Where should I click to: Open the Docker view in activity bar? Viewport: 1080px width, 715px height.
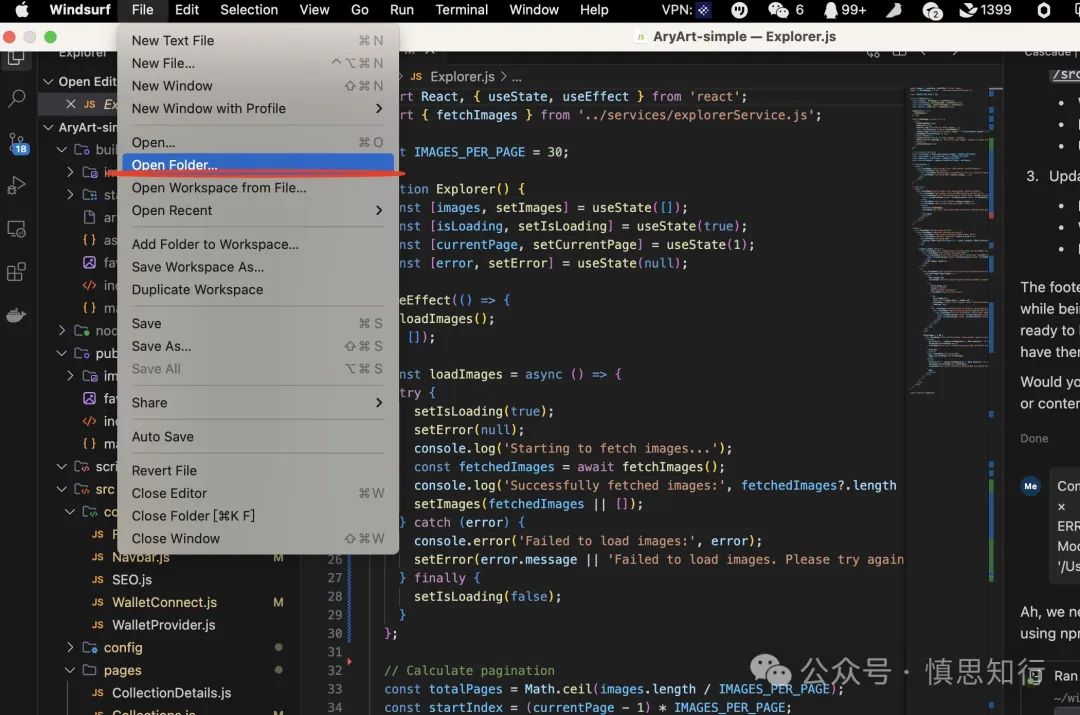click(17, 315)
